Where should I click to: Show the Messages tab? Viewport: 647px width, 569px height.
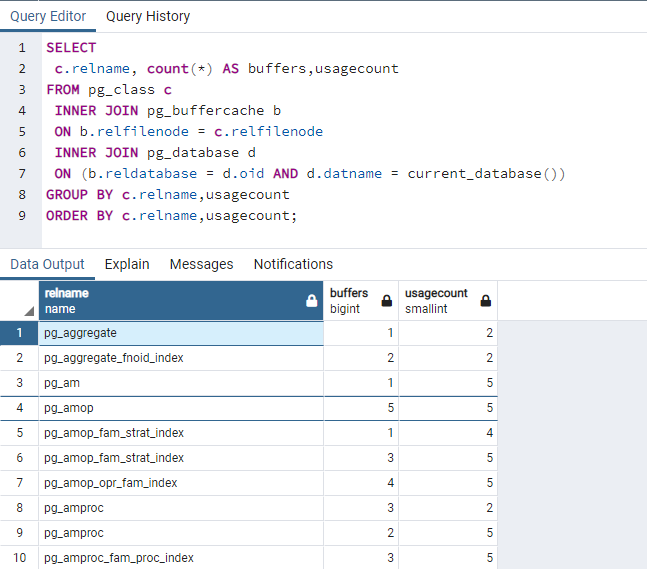[x=201, y=264]
